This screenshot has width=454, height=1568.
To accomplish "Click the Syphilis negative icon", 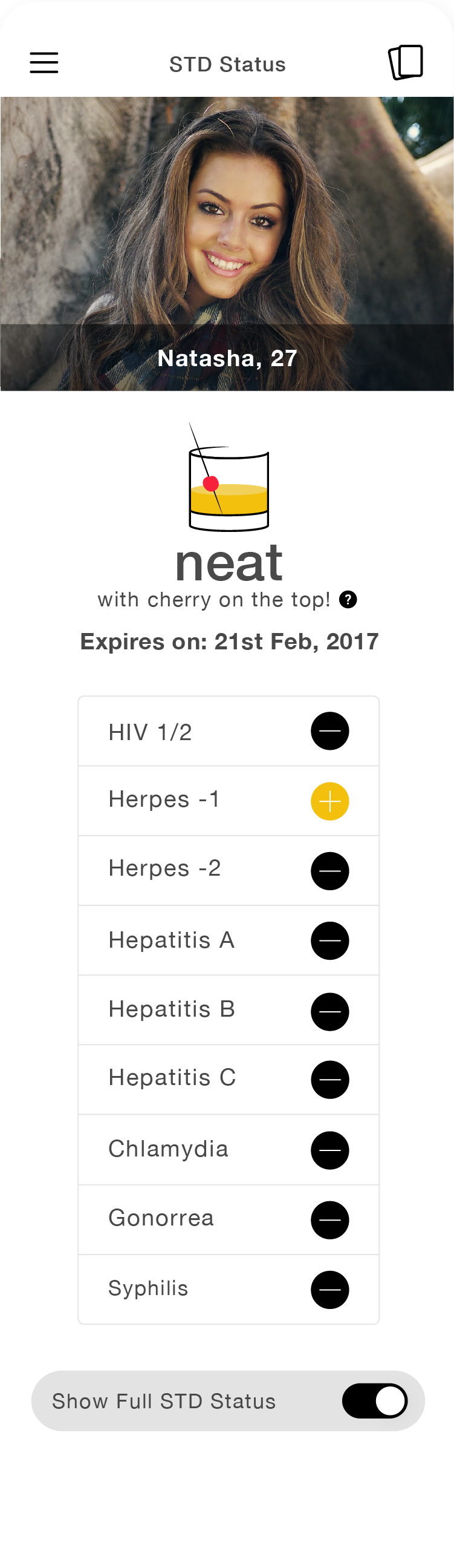I will click(x=330, y=1290).
